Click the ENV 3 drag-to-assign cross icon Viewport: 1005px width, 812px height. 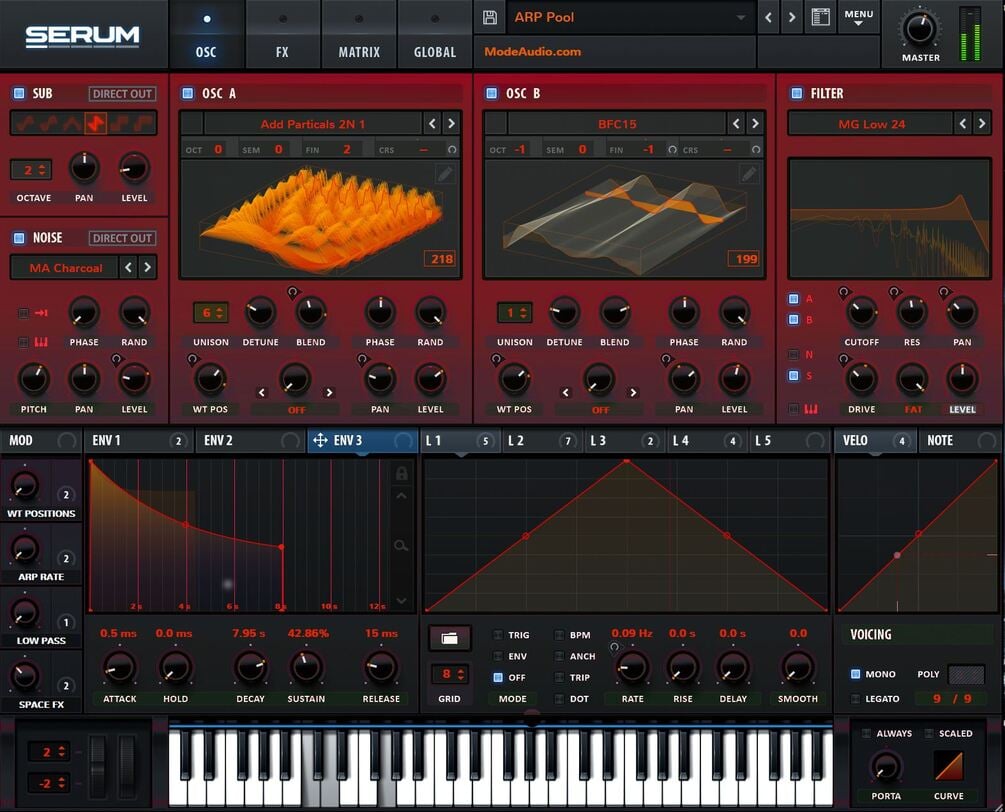[320, 440]
